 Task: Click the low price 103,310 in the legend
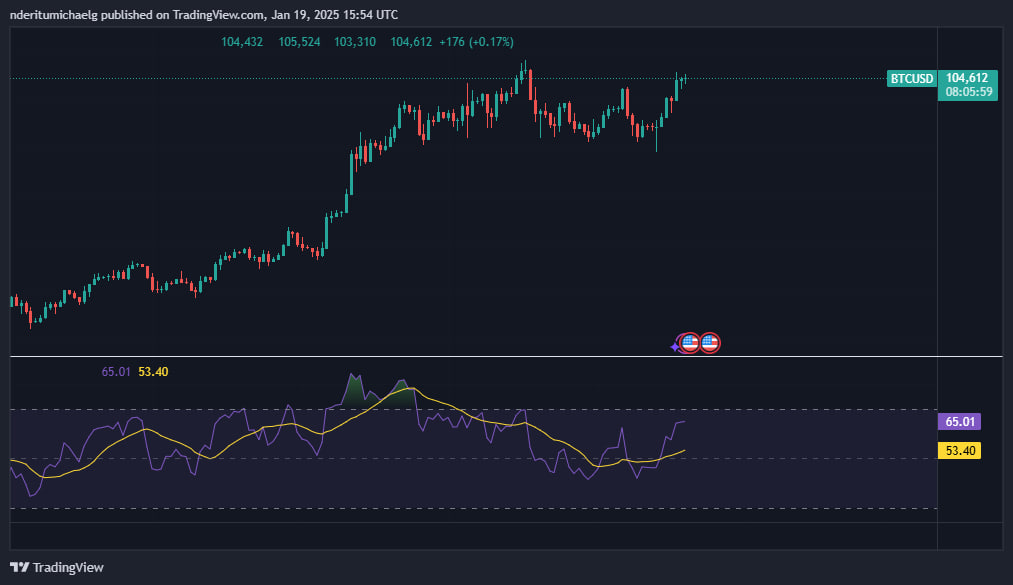[x=355, y=42]
